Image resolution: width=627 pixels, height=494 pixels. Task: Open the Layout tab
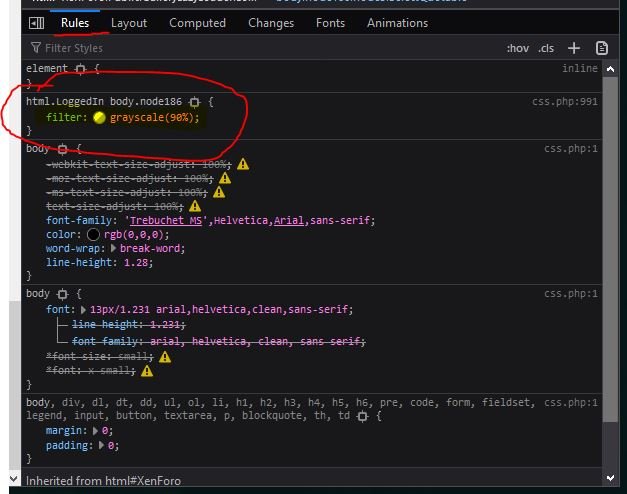tap(129, 23)
